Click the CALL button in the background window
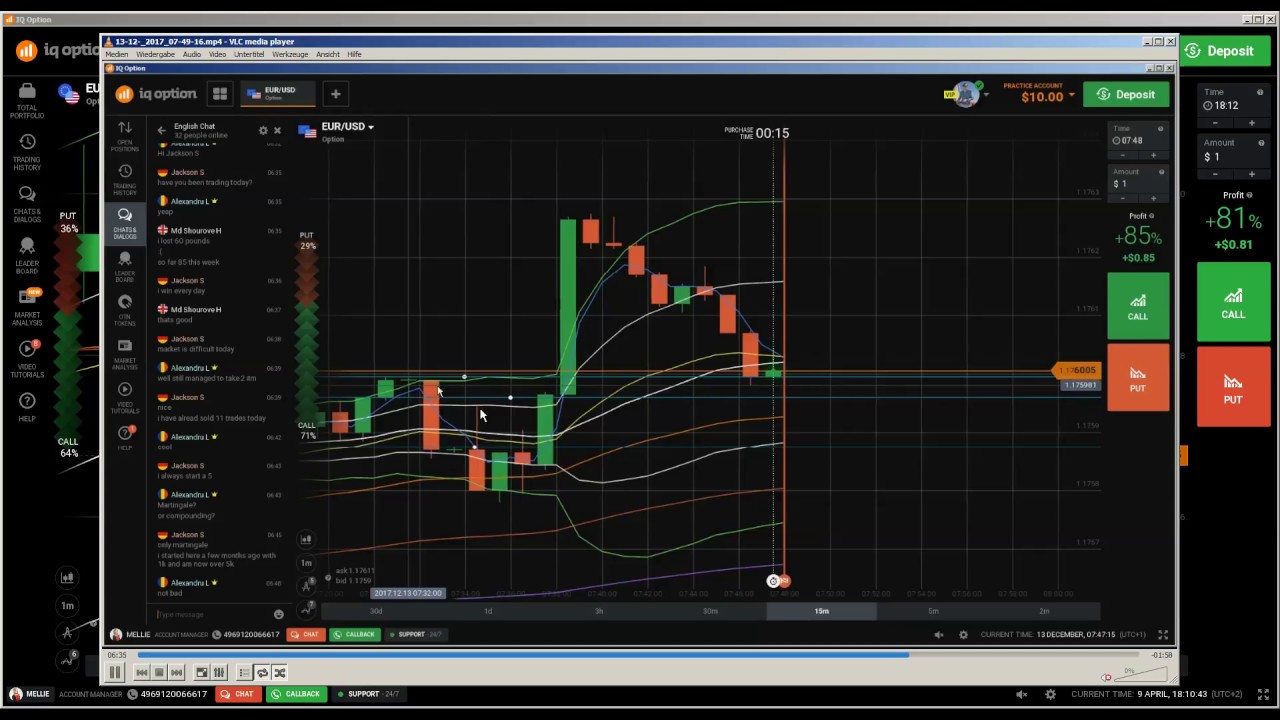The width and height of the screenshot is (1280, 720). pos(1233,302)
